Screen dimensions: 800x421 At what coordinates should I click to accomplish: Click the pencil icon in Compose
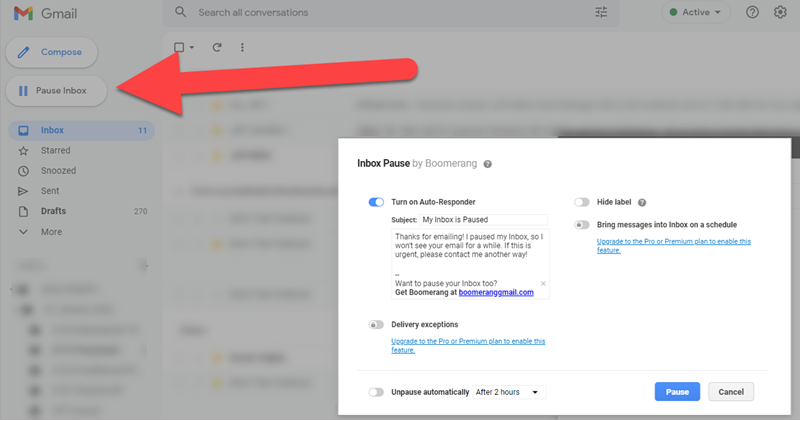[23, 52]
